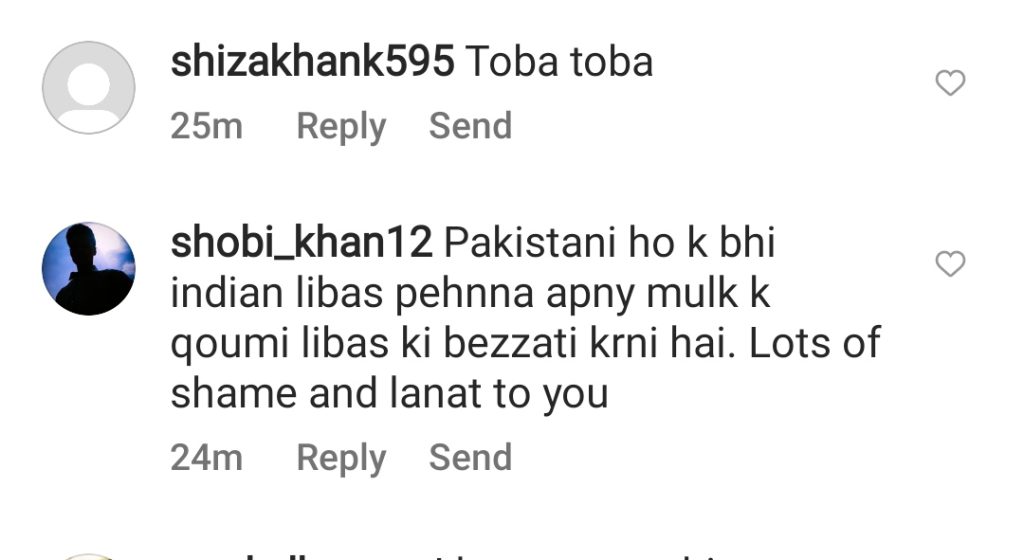Reply to shizakhank595's comment

tap(341, 127)
